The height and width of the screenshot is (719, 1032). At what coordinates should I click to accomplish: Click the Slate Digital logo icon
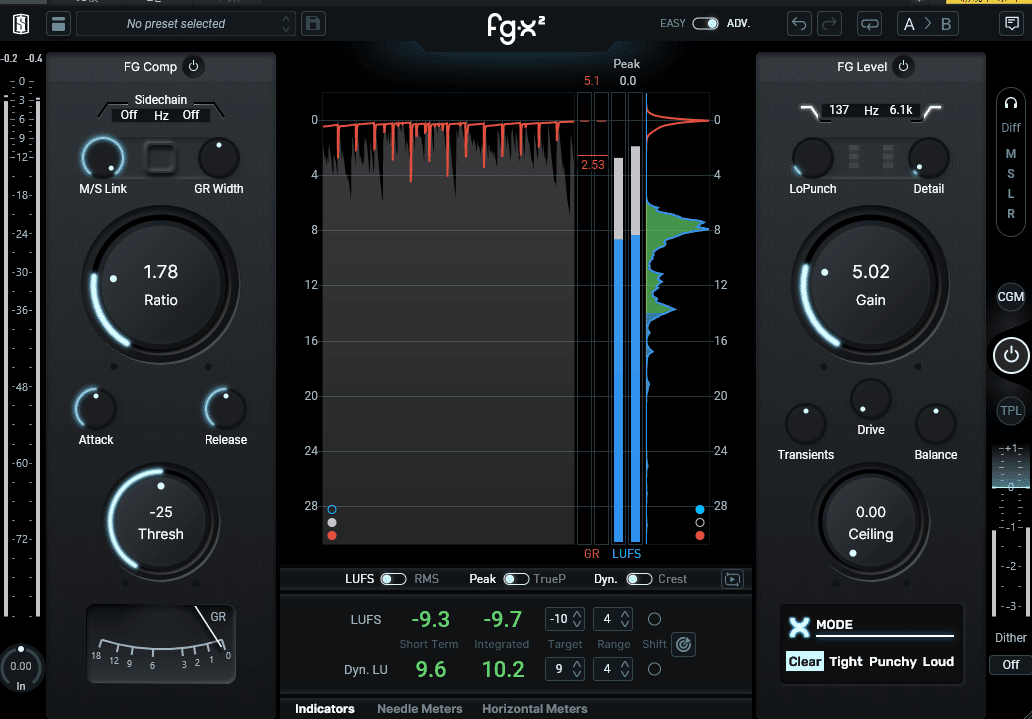point(21,24)
